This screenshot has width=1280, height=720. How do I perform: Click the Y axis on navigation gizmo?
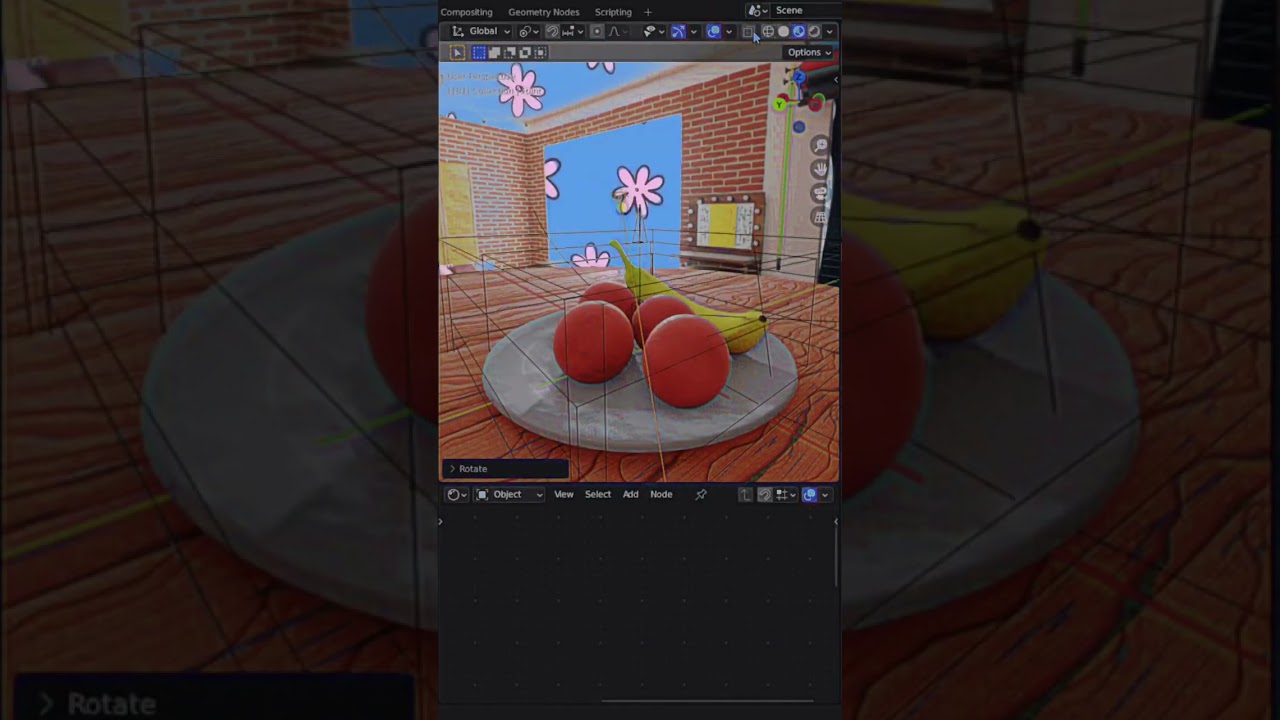click(x=779, y=104)
